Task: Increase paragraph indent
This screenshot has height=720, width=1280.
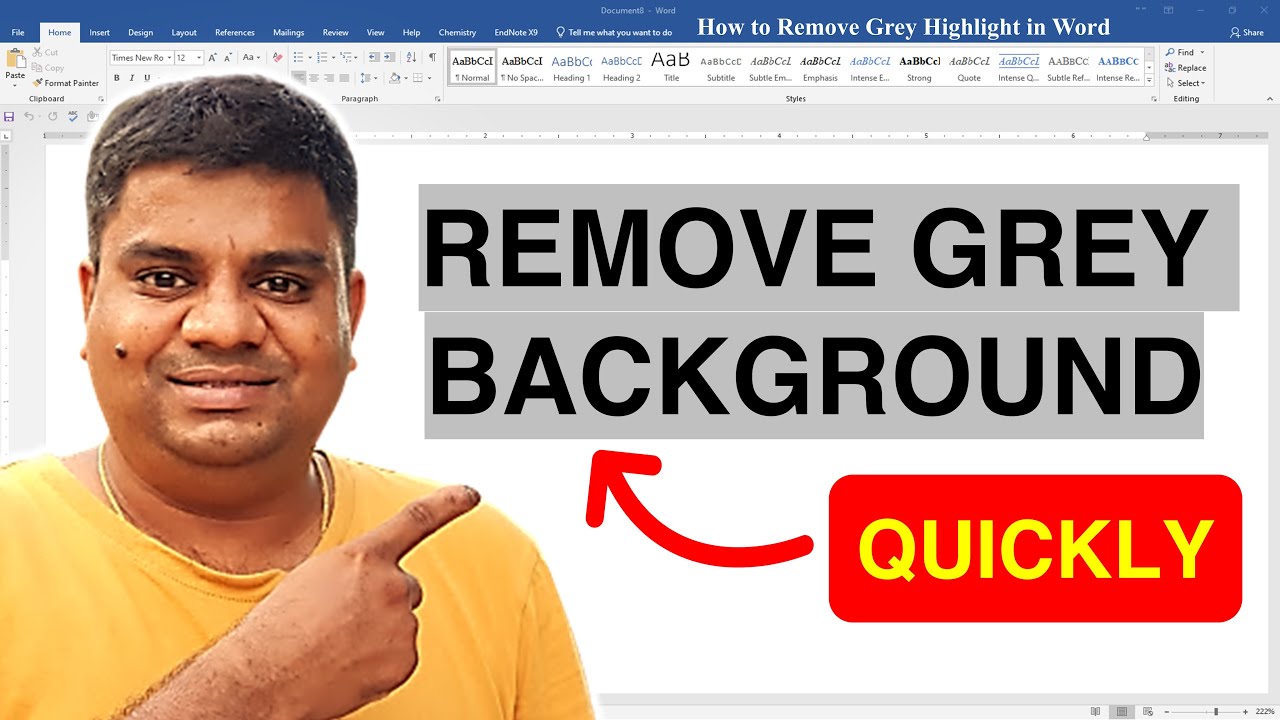Action: coord(389,58)
